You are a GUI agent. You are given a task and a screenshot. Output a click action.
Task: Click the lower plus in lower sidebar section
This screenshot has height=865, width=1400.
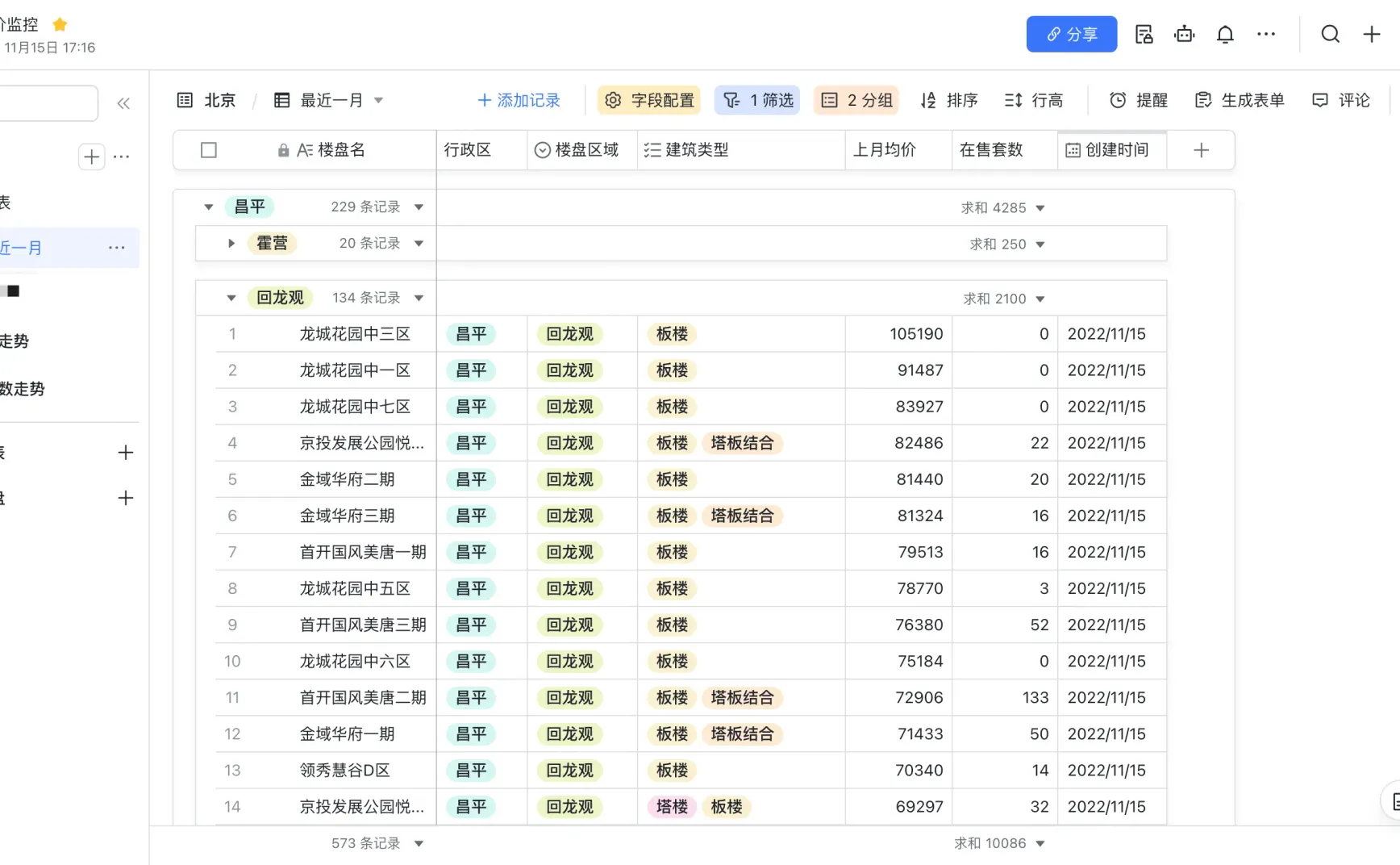coord(125,498)
